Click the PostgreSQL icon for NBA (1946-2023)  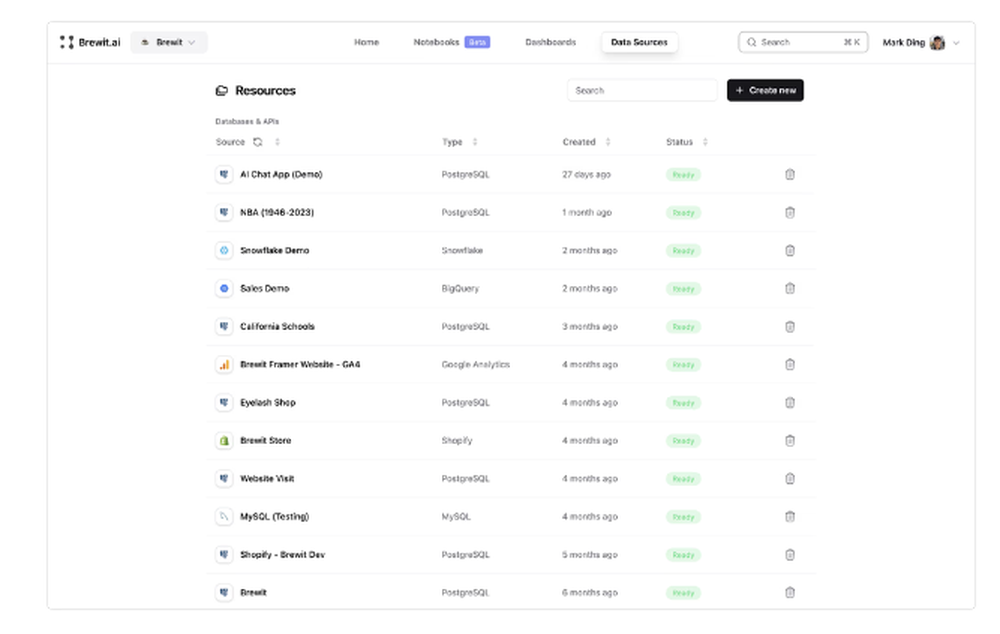coord(224,212)
